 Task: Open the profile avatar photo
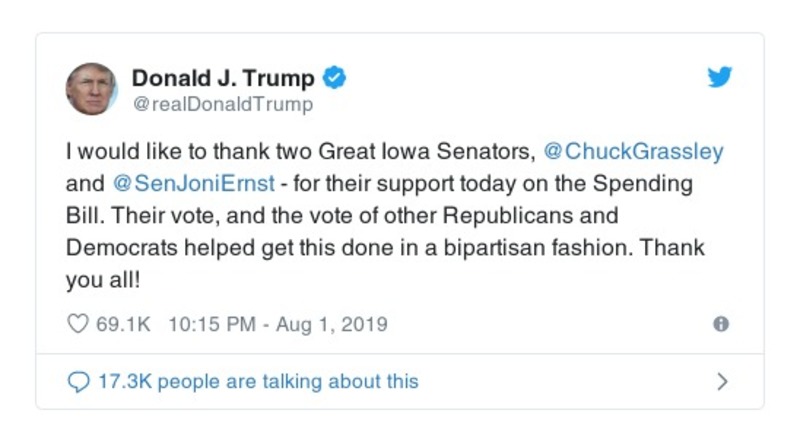(x=92, y=89)
